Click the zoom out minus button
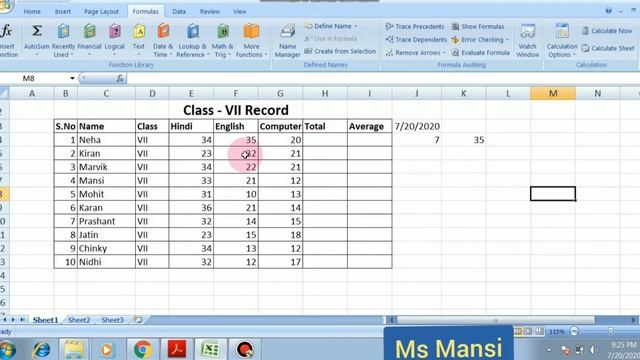 point(574,331)
